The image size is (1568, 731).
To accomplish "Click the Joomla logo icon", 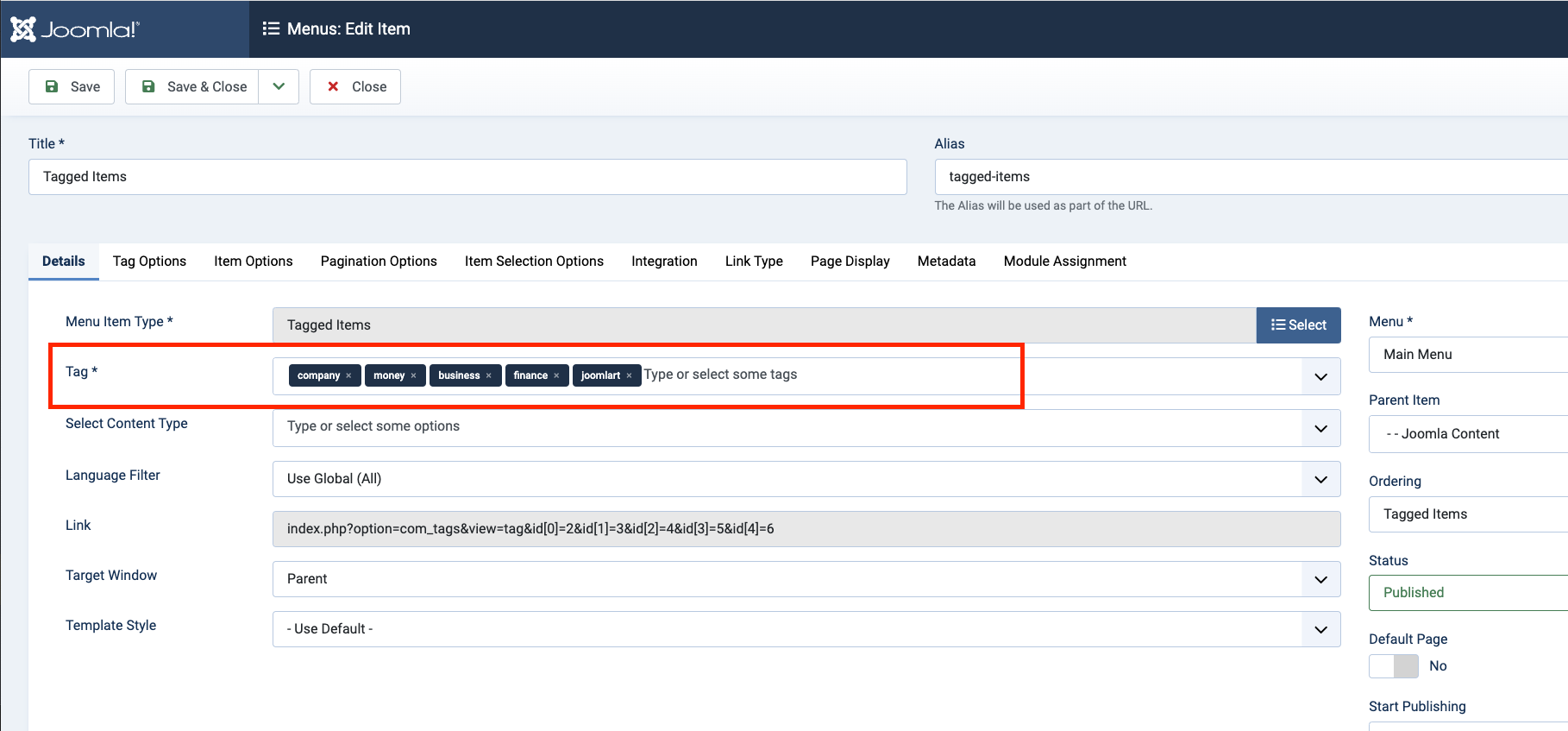I will click(x=23, y=29).
